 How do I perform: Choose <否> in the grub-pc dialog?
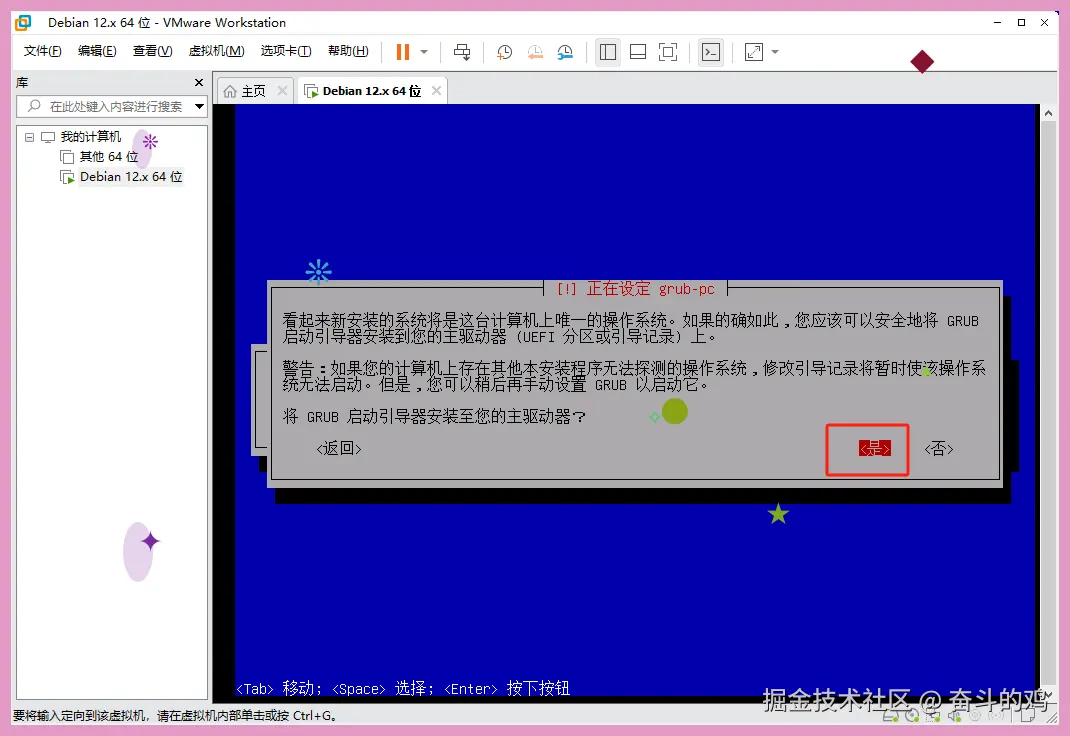(939, 449)
